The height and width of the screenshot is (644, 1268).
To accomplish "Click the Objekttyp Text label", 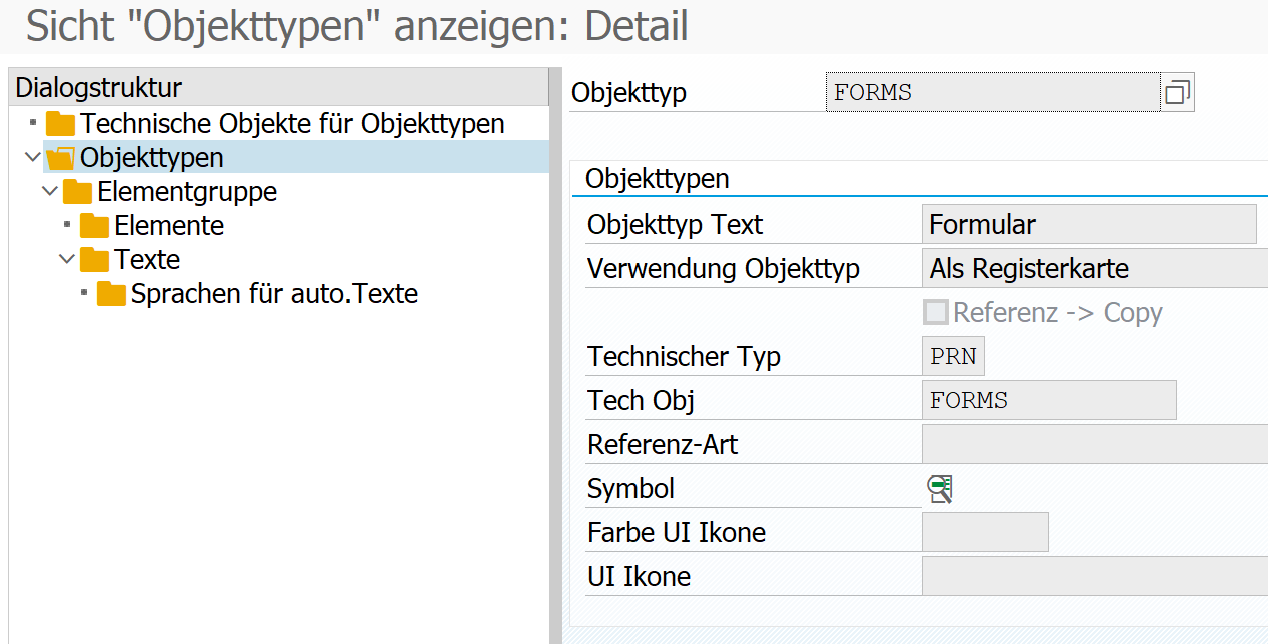I will coord(675,225).
